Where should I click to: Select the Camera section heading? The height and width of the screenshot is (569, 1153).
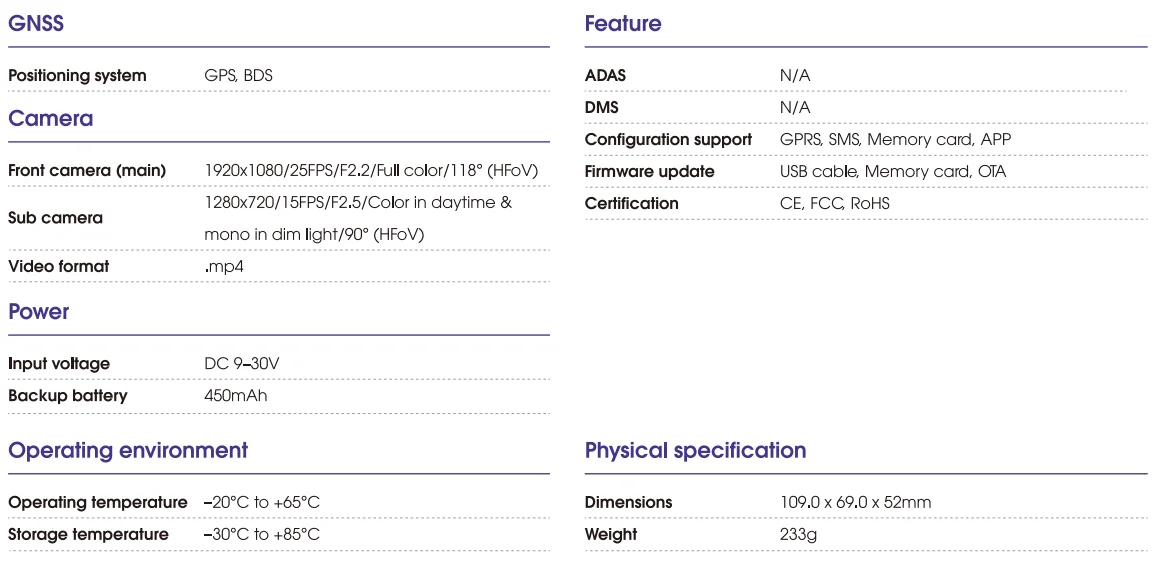(x=50, y=118)
